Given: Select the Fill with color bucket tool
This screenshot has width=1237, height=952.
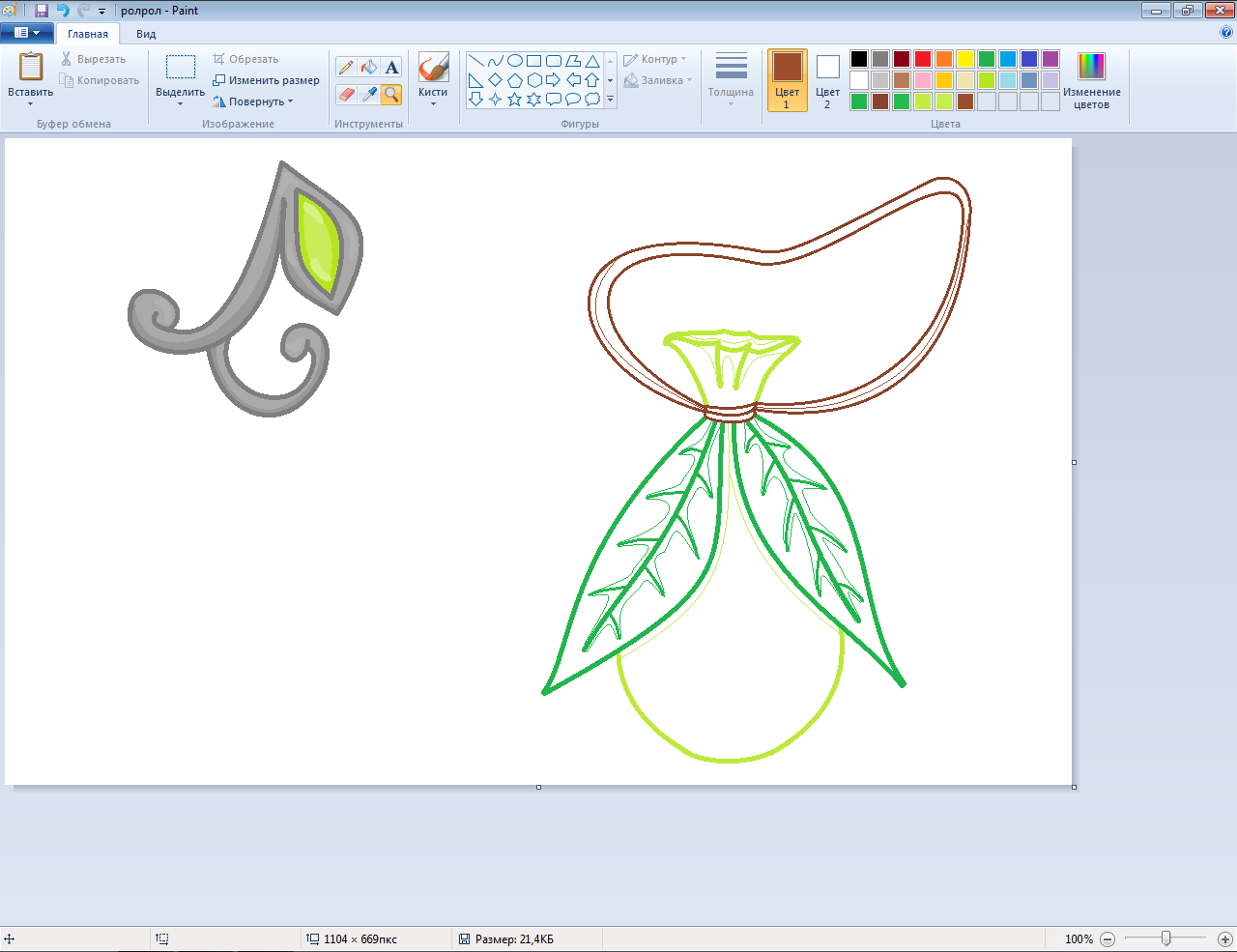Looking at the screenshot, I should click(369, 67).
